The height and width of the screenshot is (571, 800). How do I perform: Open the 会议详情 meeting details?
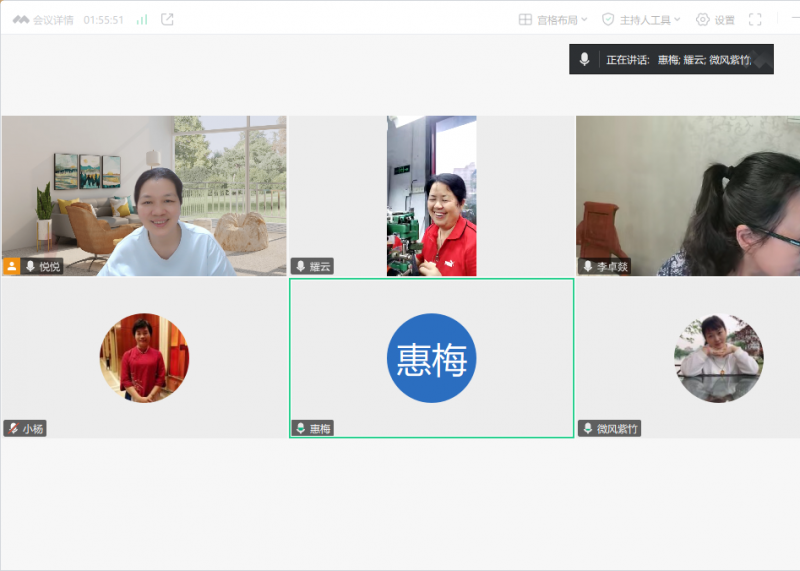pyautogui.click(x=44, y=20)
